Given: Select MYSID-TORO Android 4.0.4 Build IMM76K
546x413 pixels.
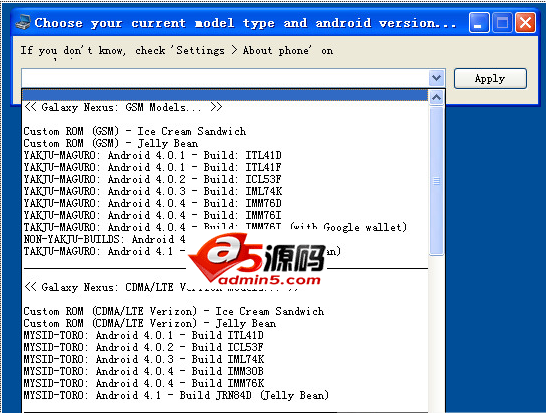Looking at the screenshot, I should [144, 383].
